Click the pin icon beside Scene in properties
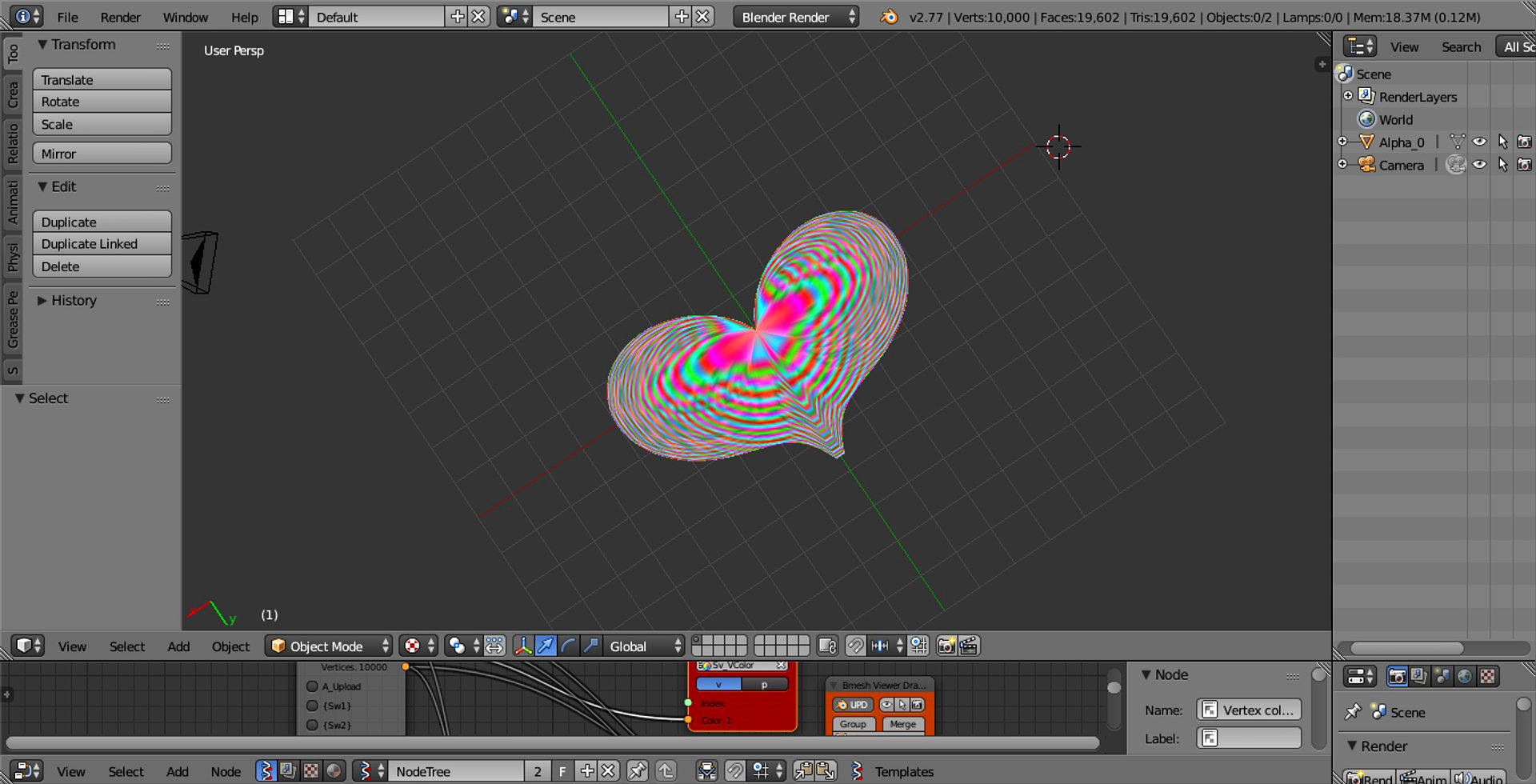Viewport: 1536px width, 784px height. (1353, 712)
